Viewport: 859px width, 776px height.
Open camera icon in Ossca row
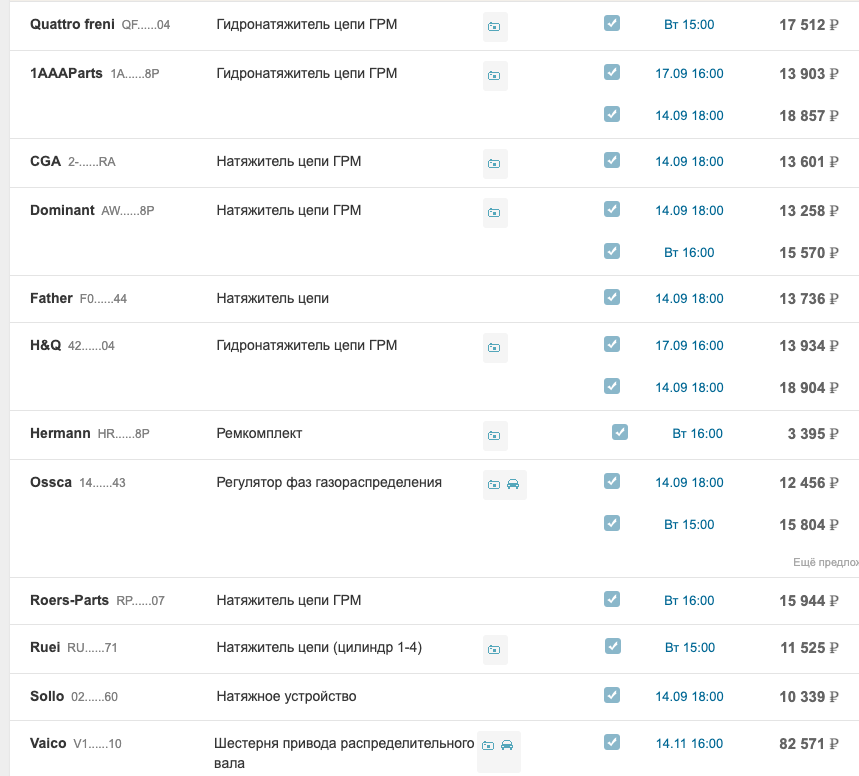point(493,485)
